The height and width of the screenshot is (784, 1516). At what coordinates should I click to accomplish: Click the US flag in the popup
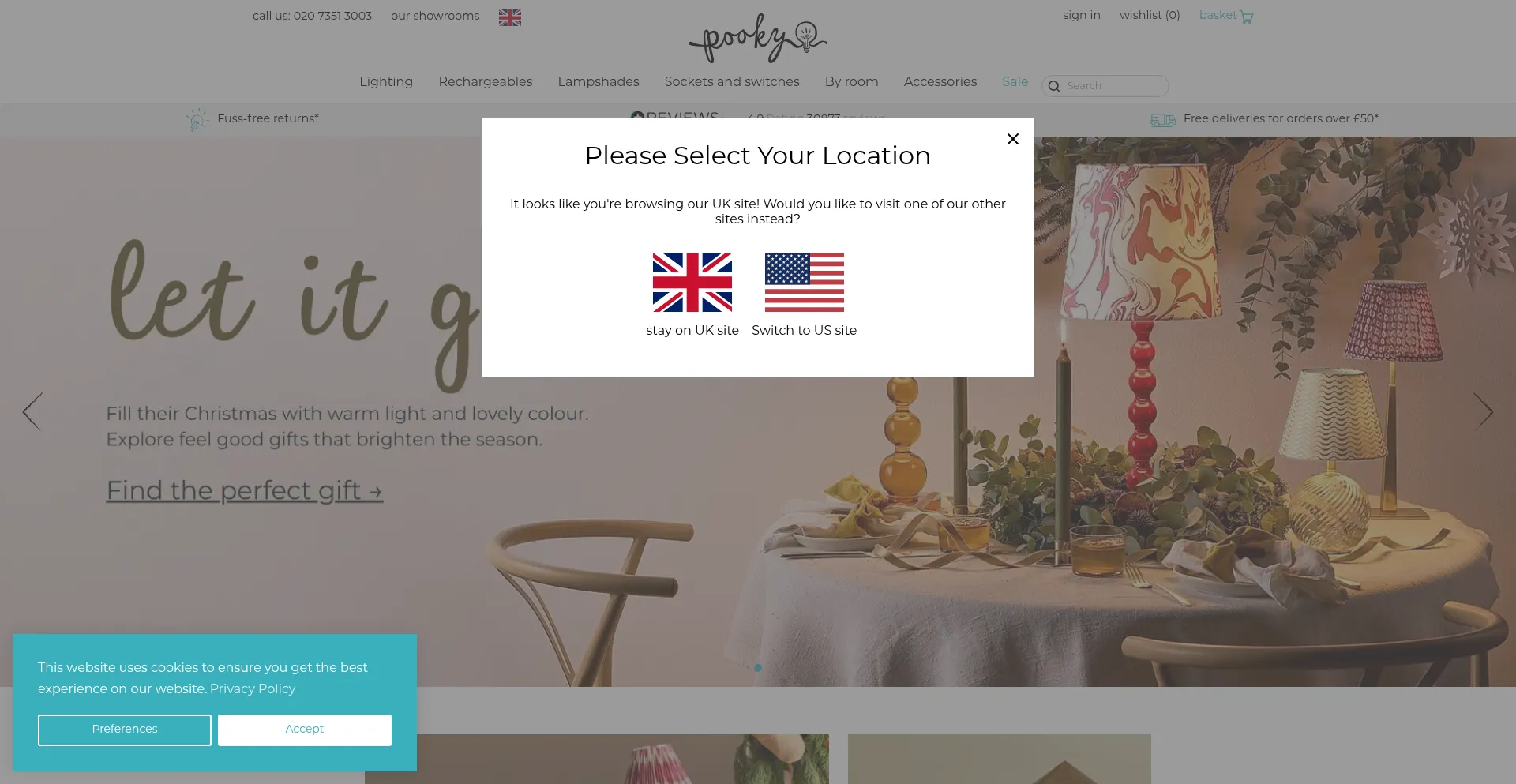[x=804, y=282]
